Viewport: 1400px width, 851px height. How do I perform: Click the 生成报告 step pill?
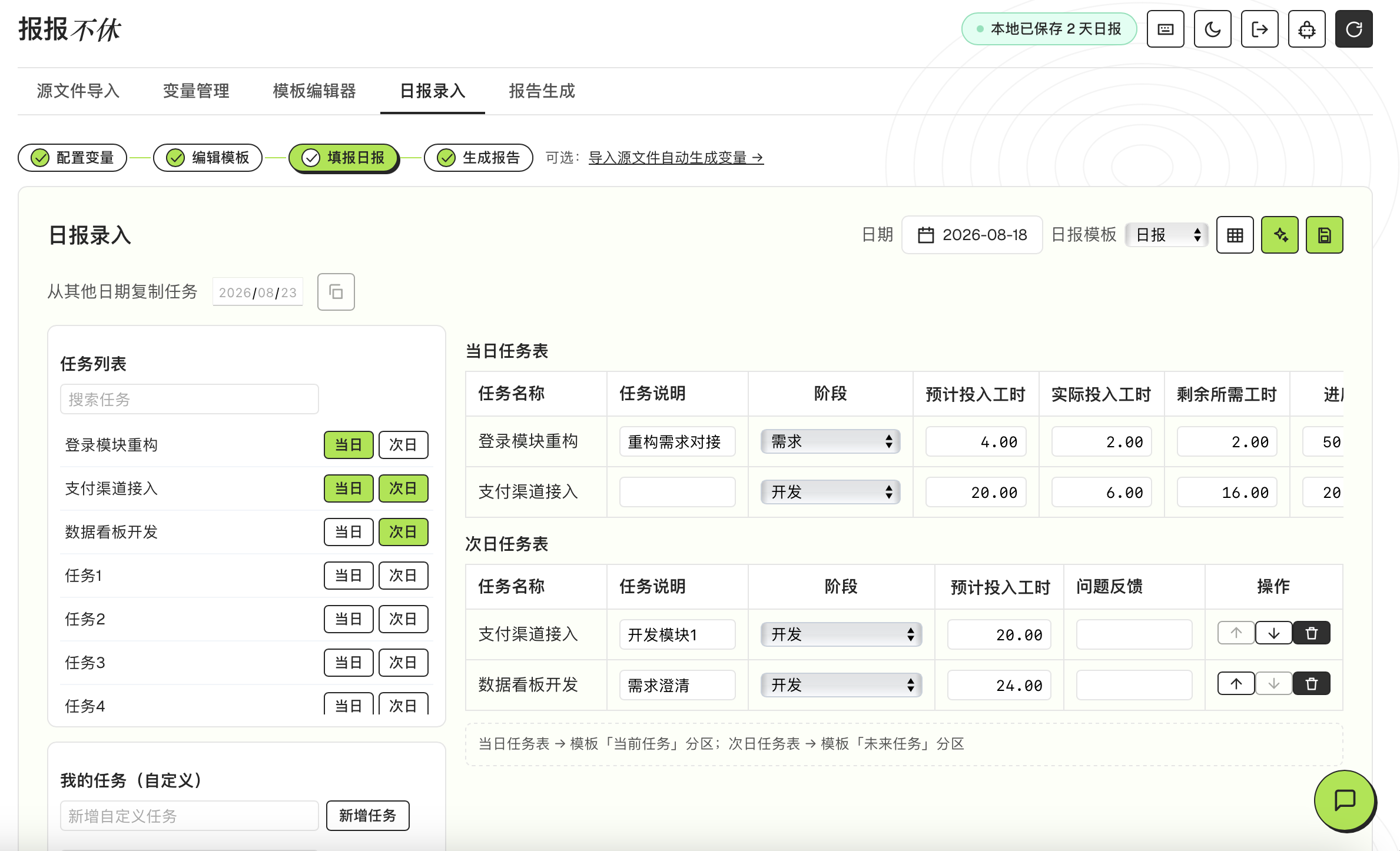(x=479, y=157)
